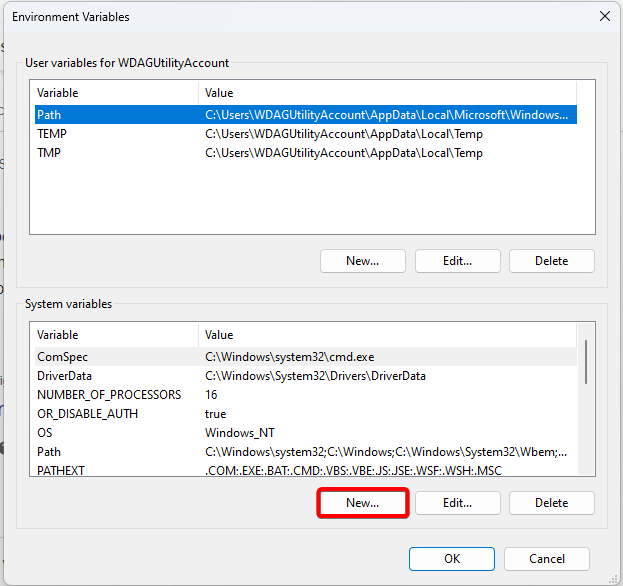Screen dimensions: 623x586
Task: Select the DriverData system variable
Action: tap(306, 376)
